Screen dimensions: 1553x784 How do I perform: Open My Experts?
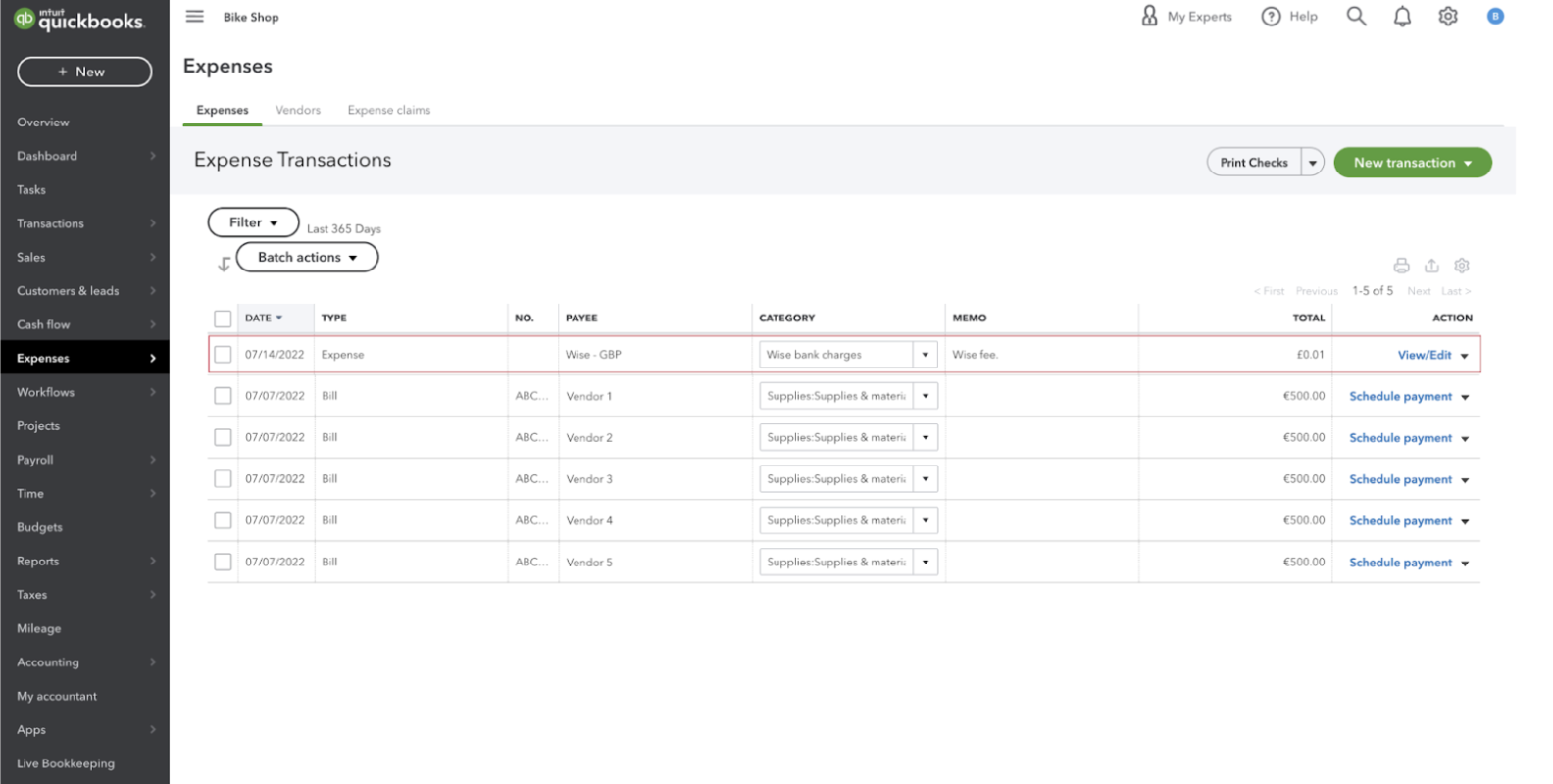point(1186,16)
